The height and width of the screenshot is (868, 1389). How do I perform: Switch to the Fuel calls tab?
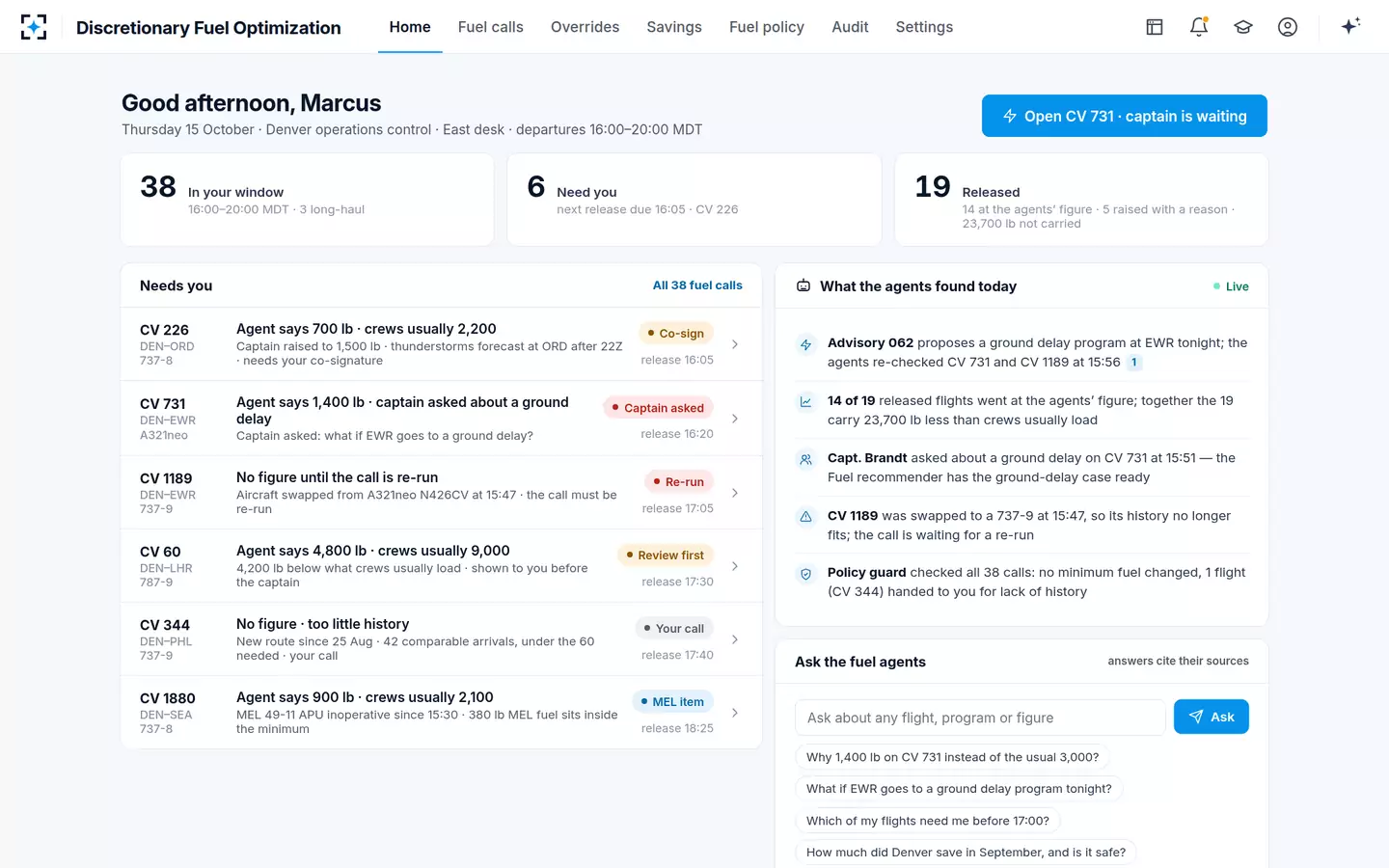(491, 27)
